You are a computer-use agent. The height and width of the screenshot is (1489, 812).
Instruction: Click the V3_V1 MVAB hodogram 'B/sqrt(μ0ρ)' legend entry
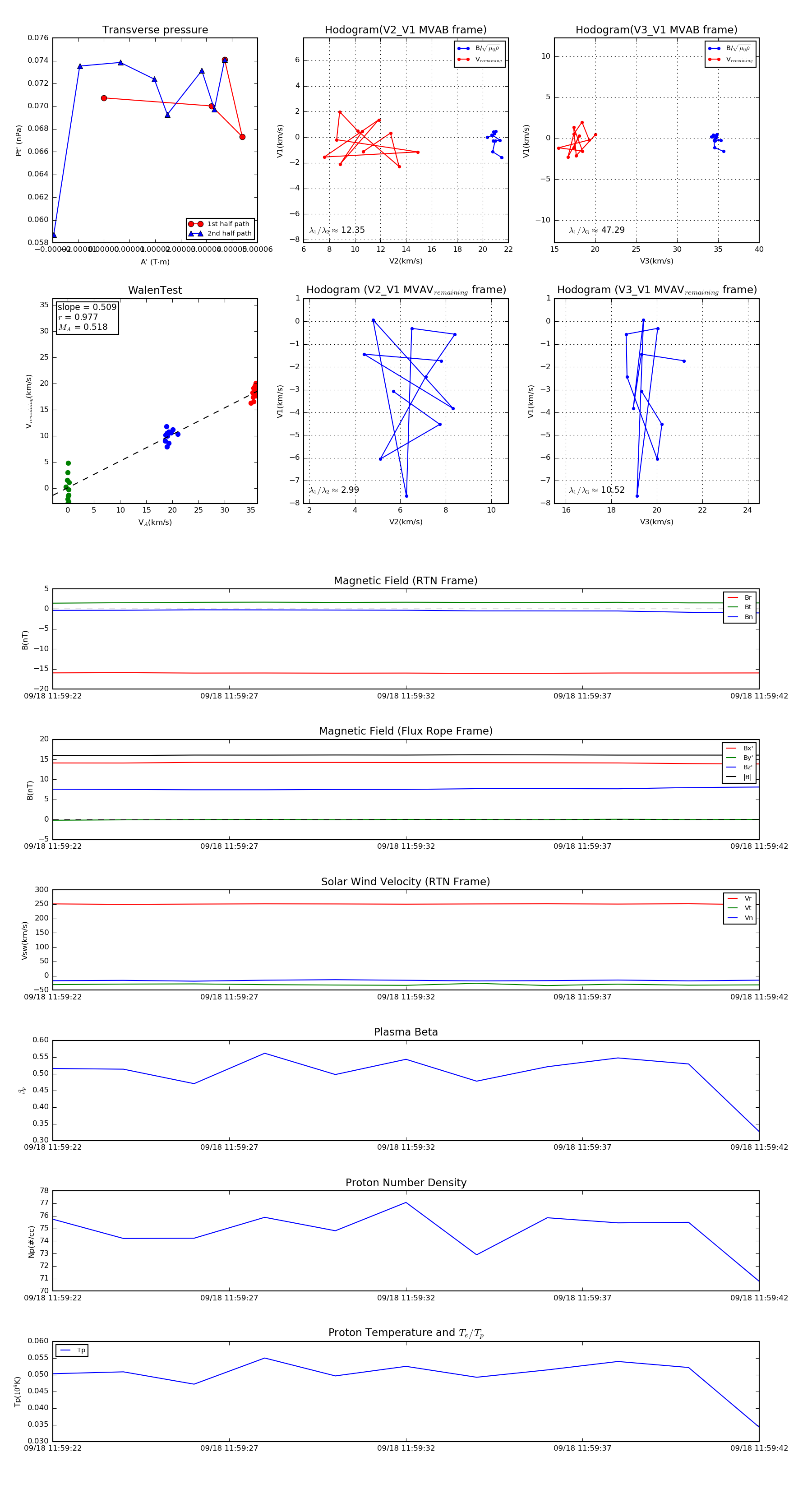(x=729, y=49)
